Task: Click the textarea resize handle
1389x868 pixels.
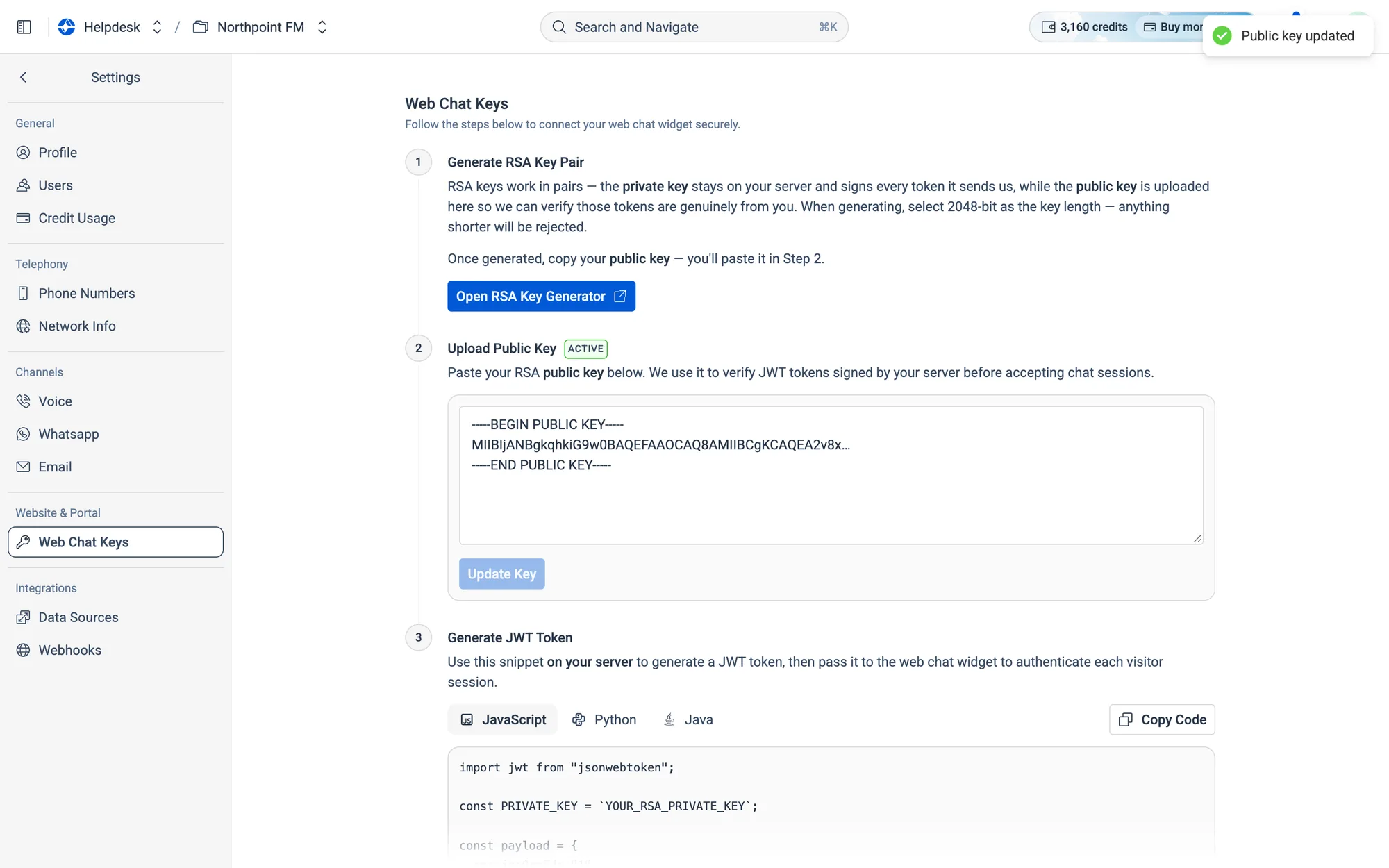Action: click(x=1197, y=538)
